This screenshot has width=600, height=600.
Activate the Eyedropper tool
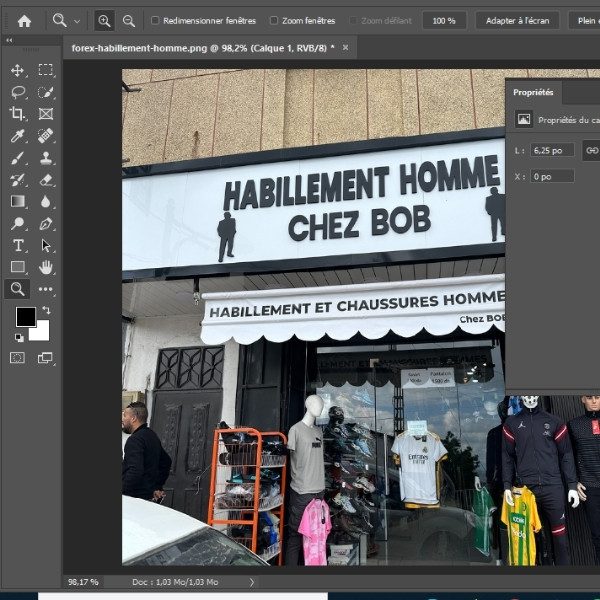point(17,136)
